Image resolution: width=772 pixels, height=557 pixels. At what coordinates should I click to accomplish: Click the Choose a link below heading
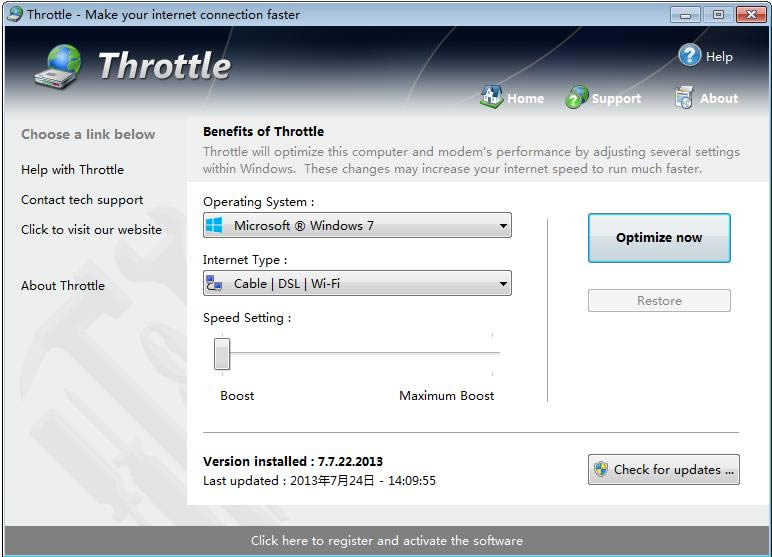(x=88, y=134)
